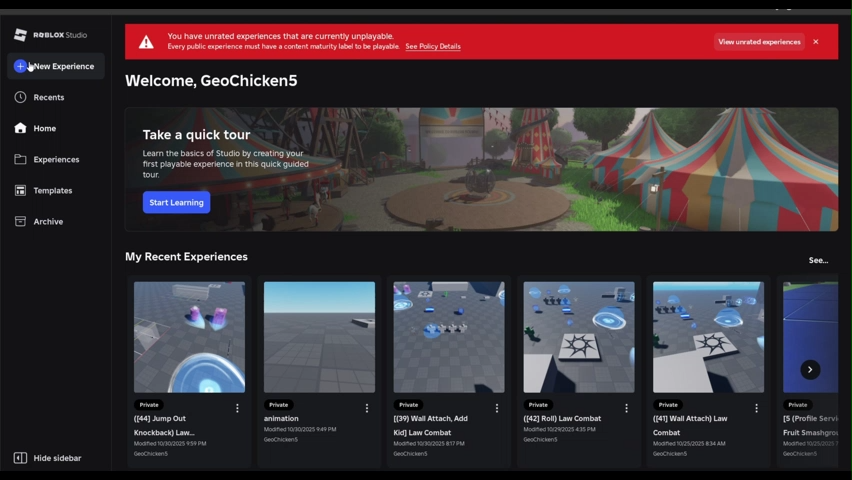
Task: Click See all recent experiences link
Action: (818, 260)
